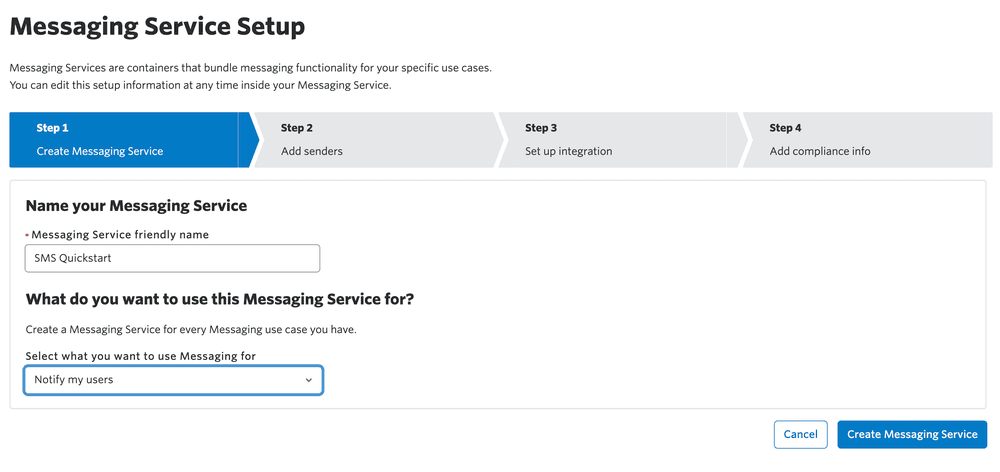The width and height of the screenshot is (1000, 472).
Task: Click the friendly name input field
Action: (172, 259)
